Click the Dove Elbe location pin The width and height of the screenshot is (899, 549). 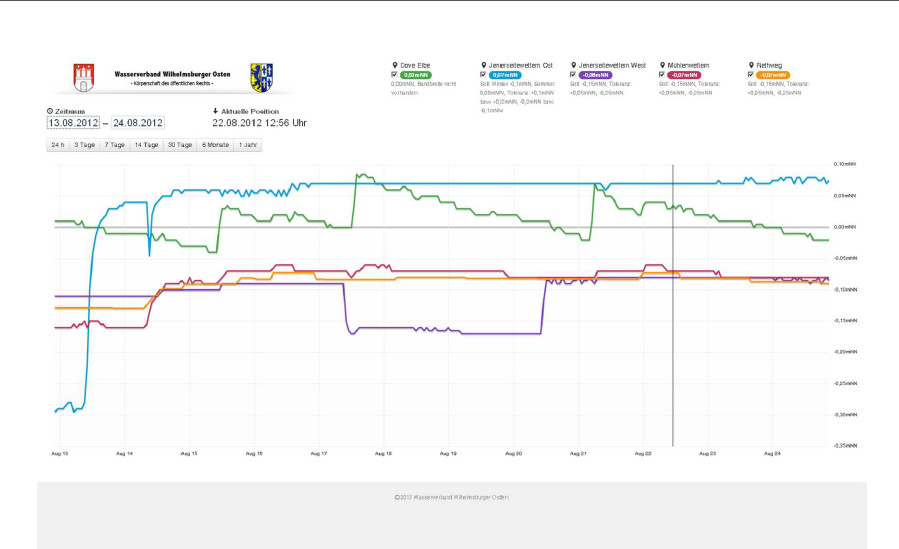click(x=395, y=65)
